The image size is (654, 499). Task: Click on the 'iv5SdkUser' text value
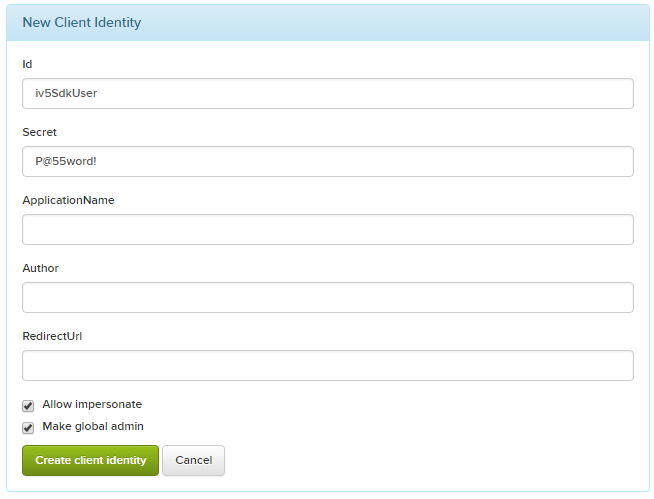tap(66, 94)
